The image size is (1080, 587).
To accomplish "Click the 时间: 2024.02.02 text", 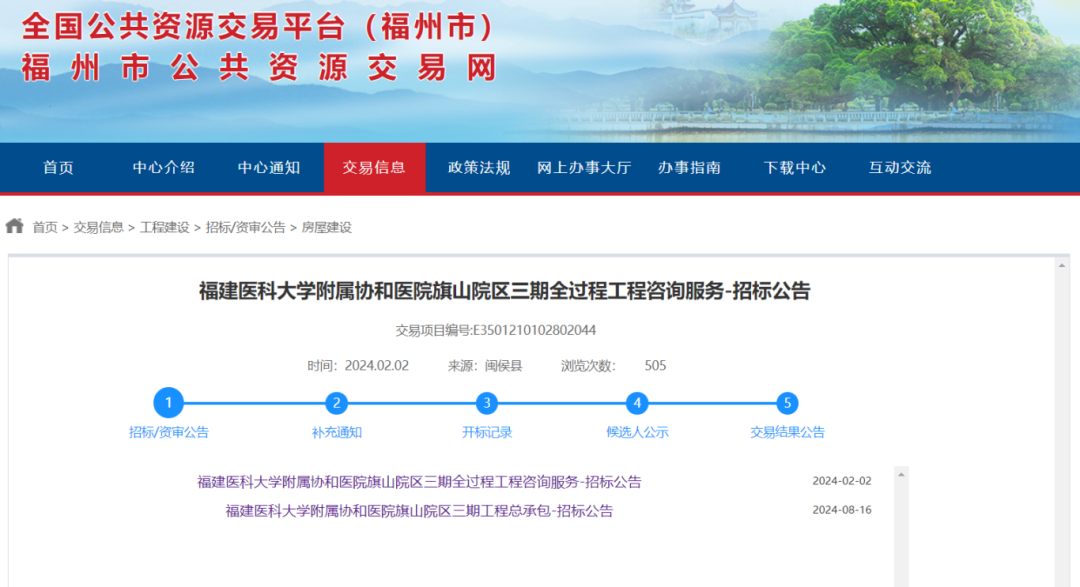I will point(358,366).
